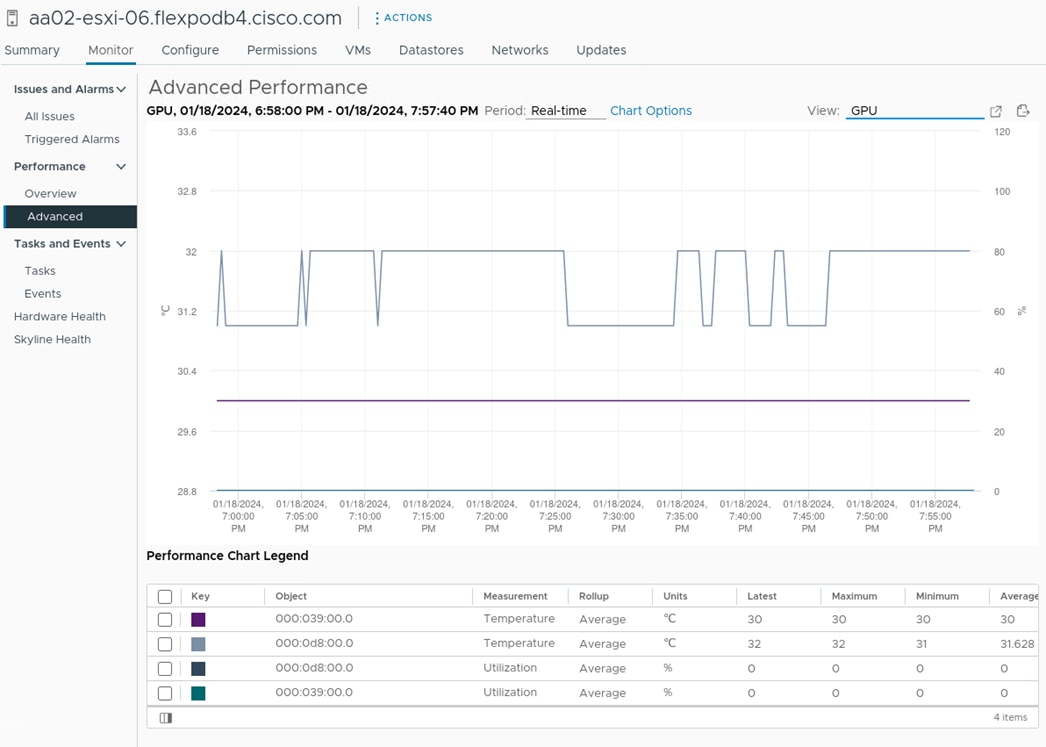The image size is (1046, 747).
Task: Open the Permissions tab
Action: tap(282, 50)
